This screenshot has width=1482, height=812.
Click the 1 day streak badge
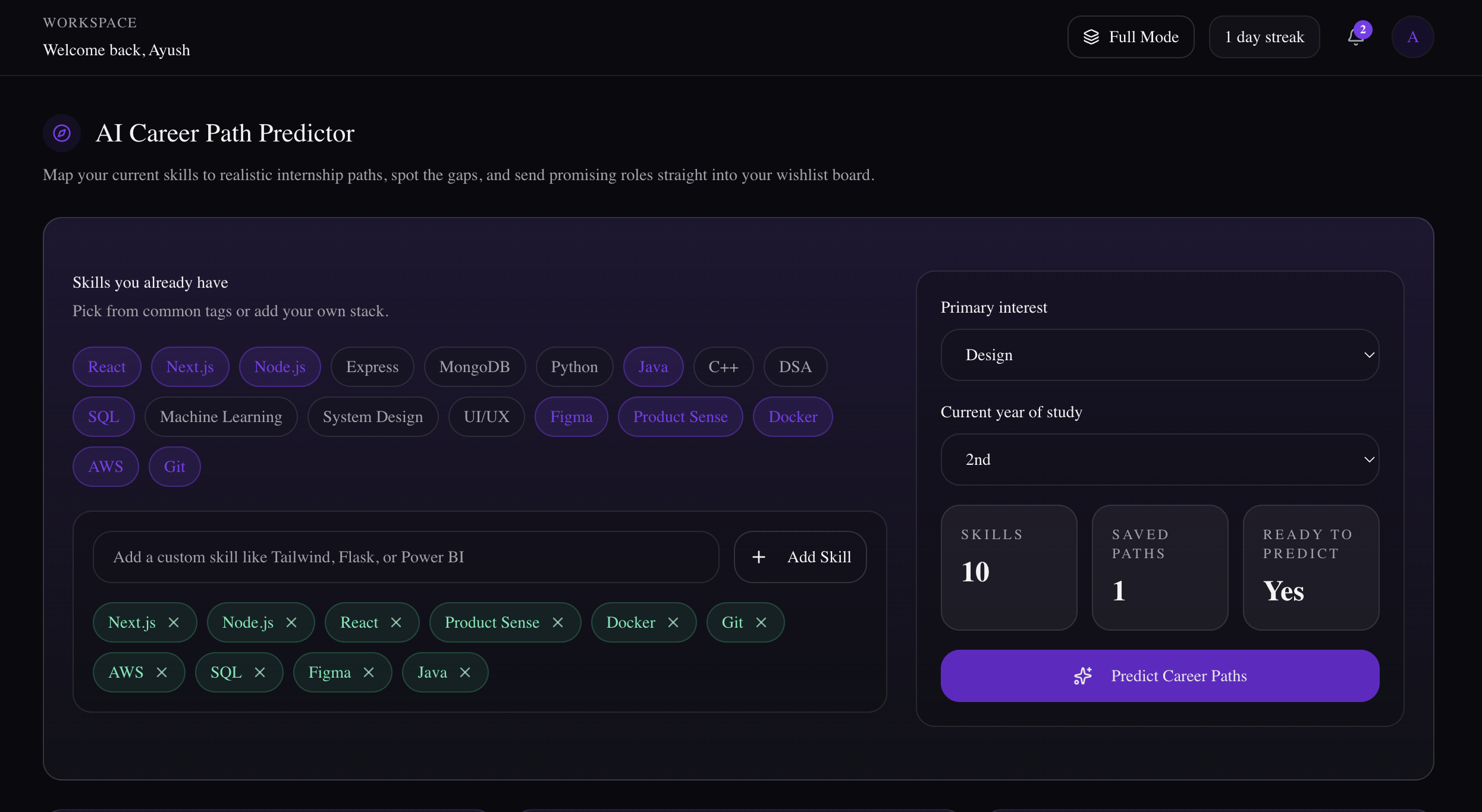click(1264, 37)
